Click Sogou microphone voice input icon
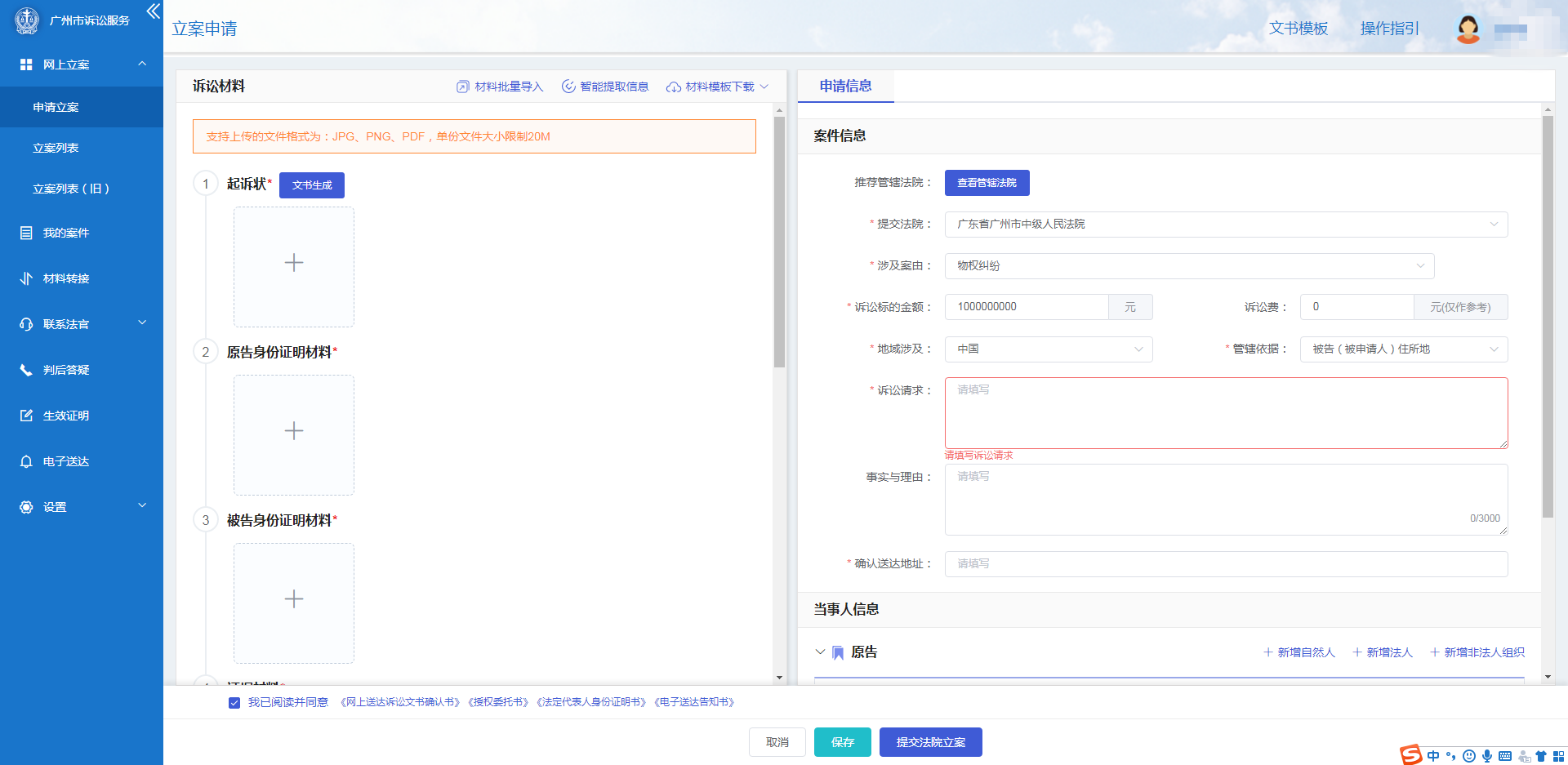 point(1487,756)
